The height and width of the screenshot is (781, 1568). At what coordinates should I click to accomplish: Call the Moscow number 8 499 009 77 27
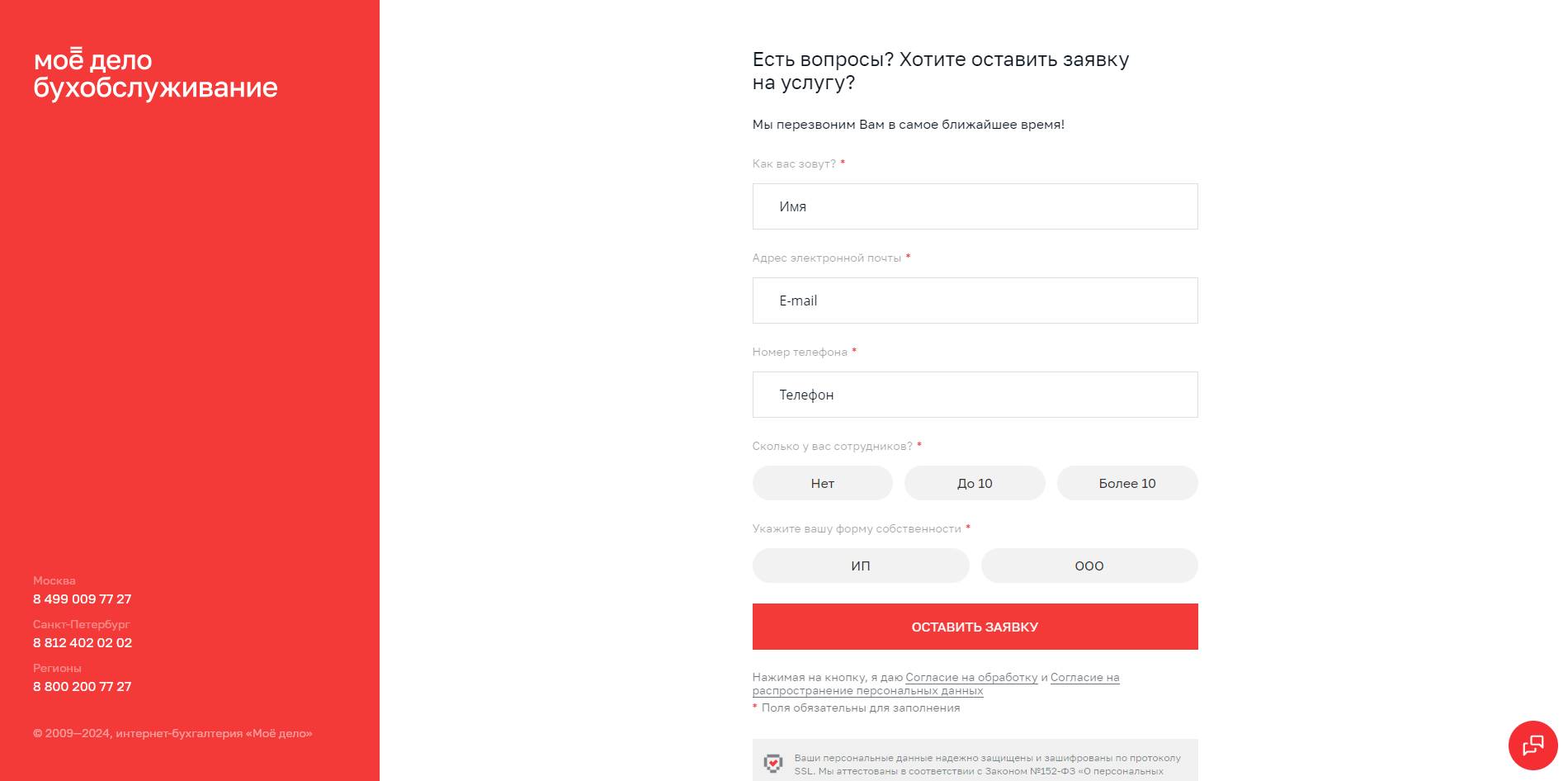[x=83, y=599]
